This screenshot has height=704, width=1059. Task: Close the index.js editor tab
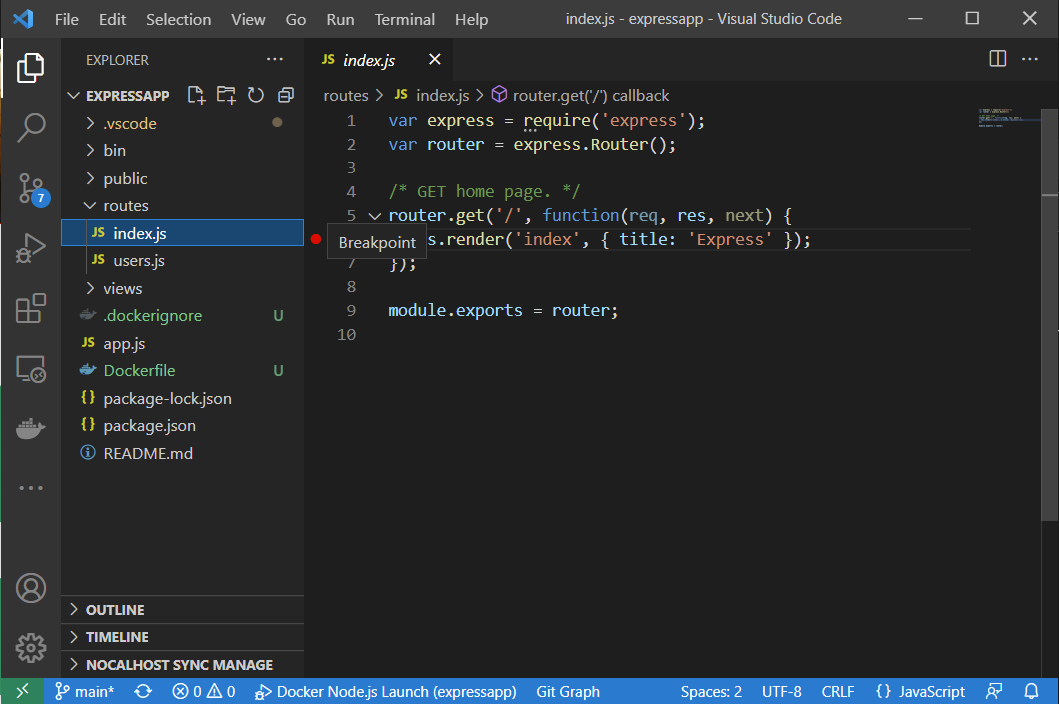click(x=435, y=59)
